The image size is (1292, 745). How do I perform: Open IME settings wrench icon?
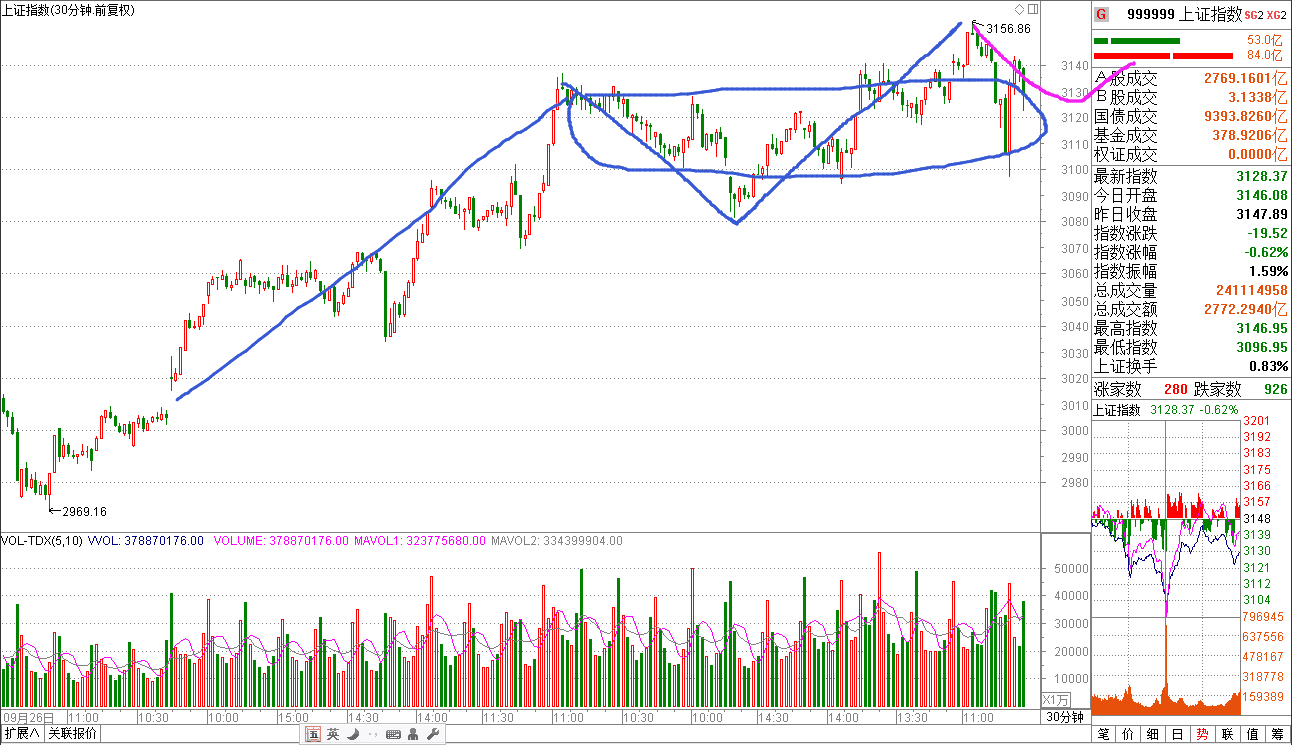point(433,734)
